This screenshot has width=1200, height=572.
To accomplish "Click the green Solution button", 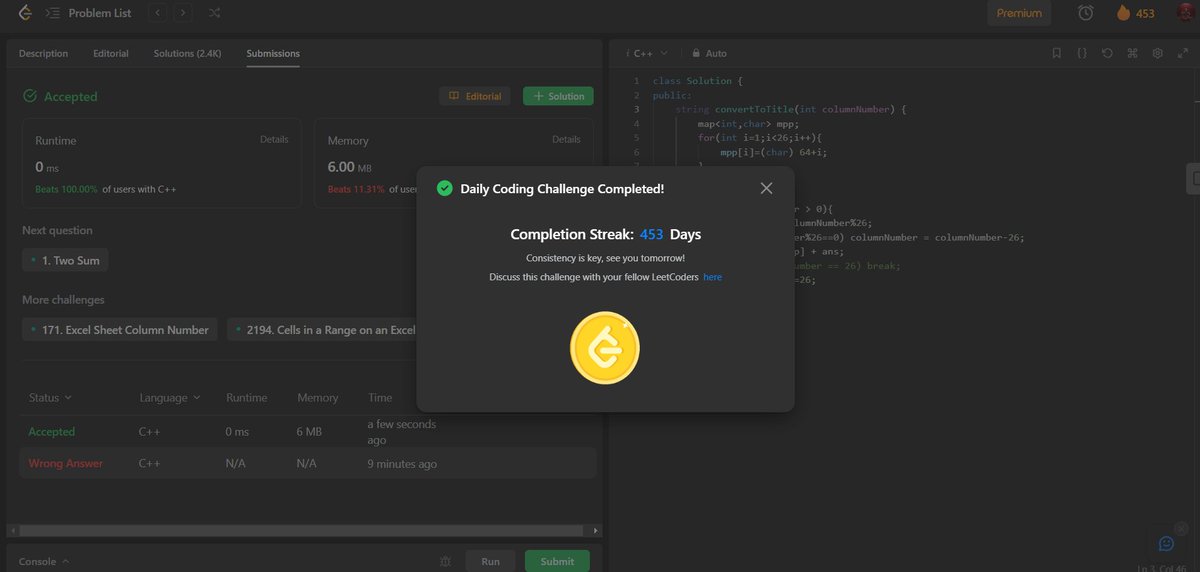I will point(558,96).
